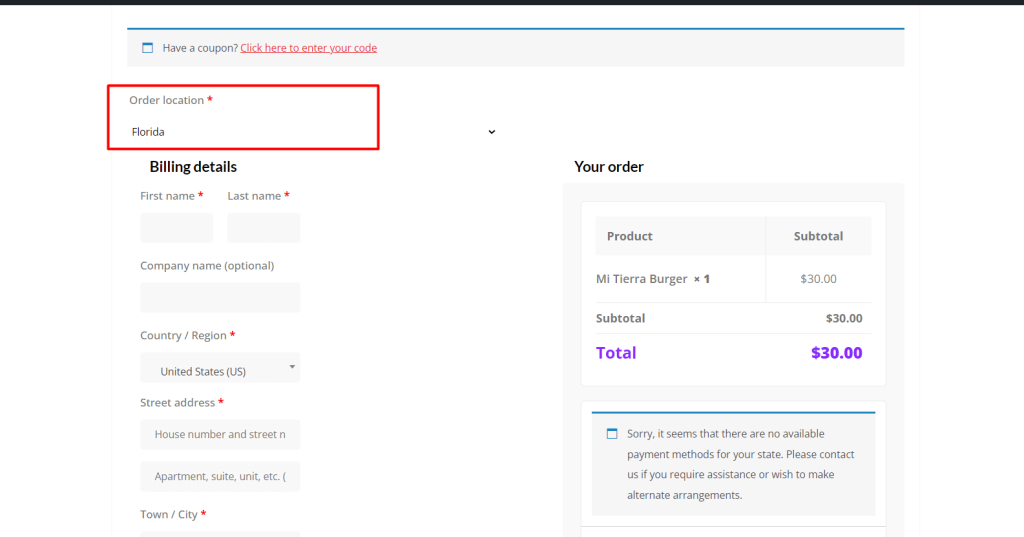The width and height of the screenshot is (1024, 537).
Task: Click the 'Country / Region' label
Action: (184, 335)
